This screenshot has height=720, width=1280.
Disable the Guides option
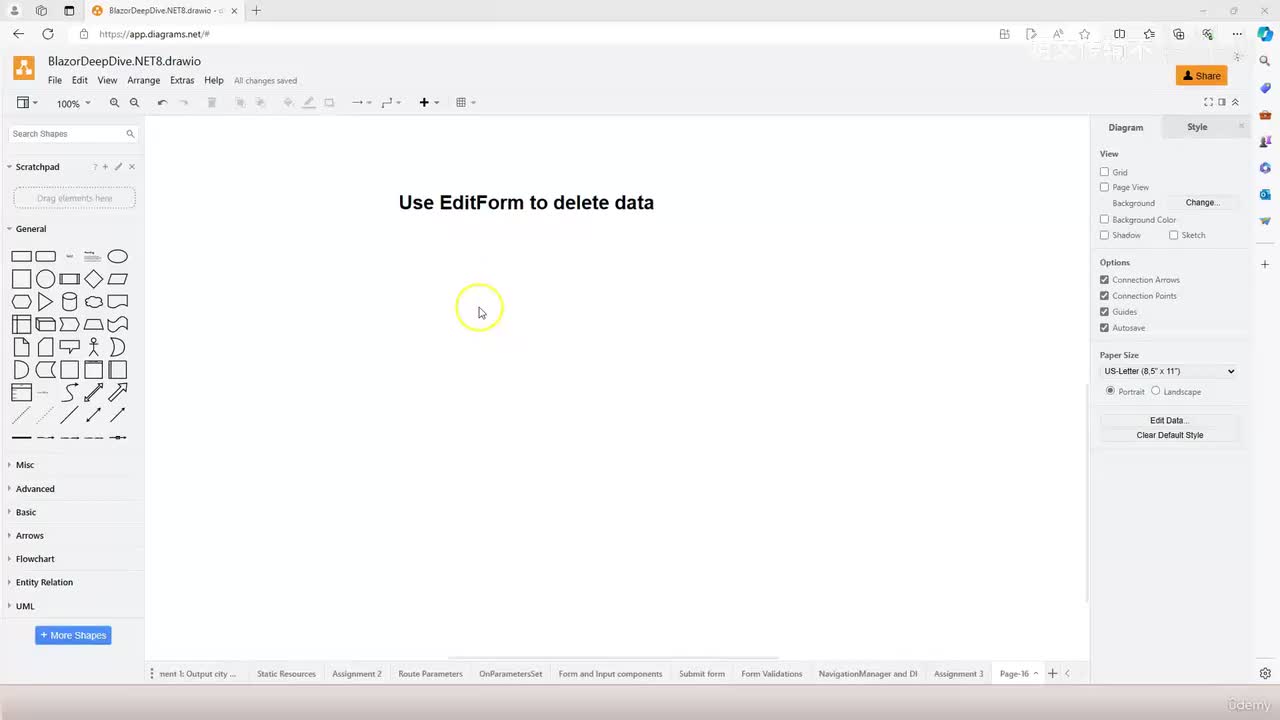1104,312
